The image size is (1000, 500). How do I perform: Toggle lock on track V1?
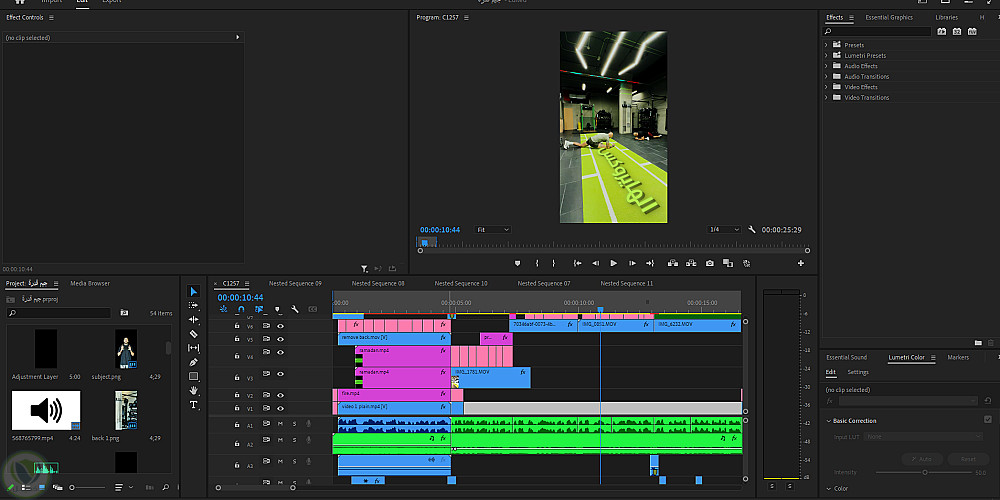coord(237,408)
